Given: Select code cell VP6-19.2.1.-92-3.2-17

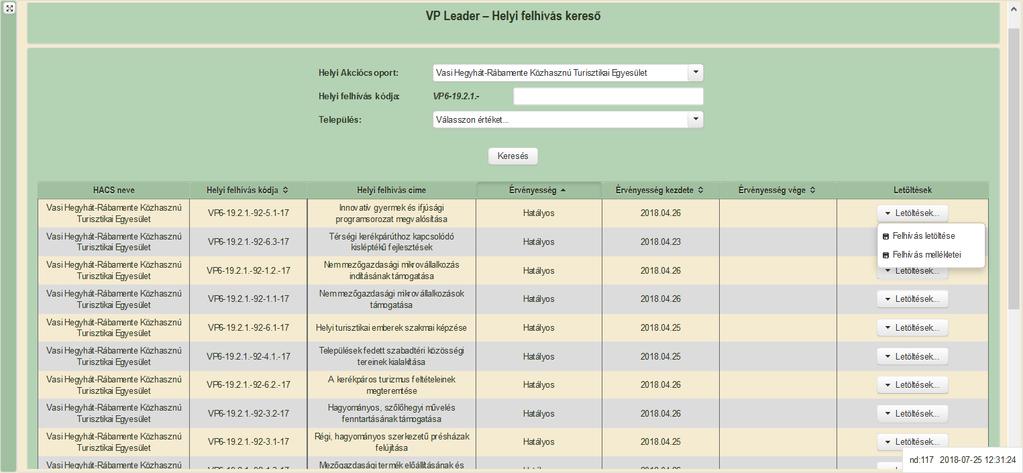Looking at the screenshot, I should pos(248,414).
